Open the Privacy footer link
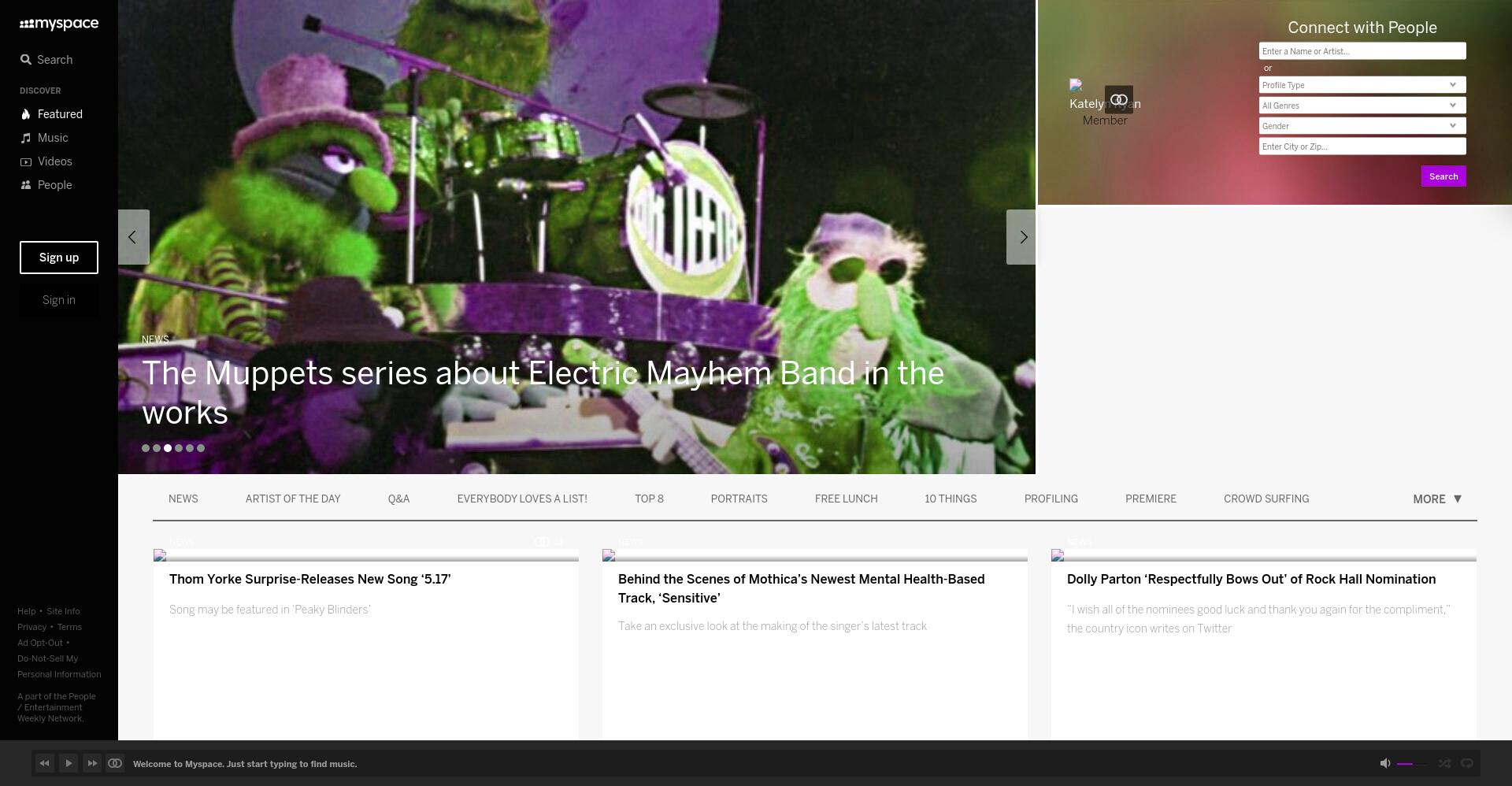The height and width of the screenshot is (786, 1512). pyautogui.click(x=32, y=627)
